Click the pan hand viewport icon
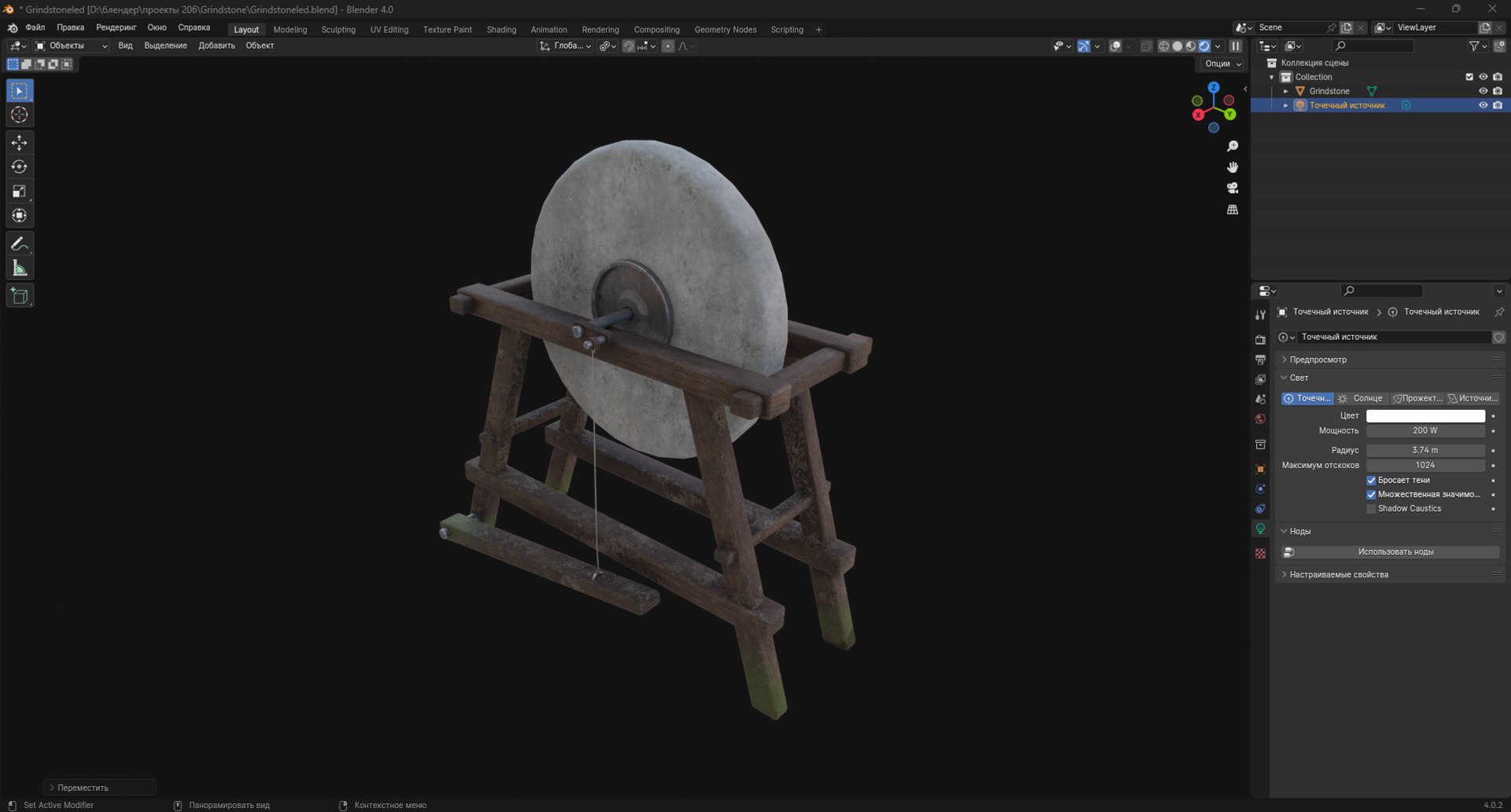 pyautogui.click(x=1232, y=168)
